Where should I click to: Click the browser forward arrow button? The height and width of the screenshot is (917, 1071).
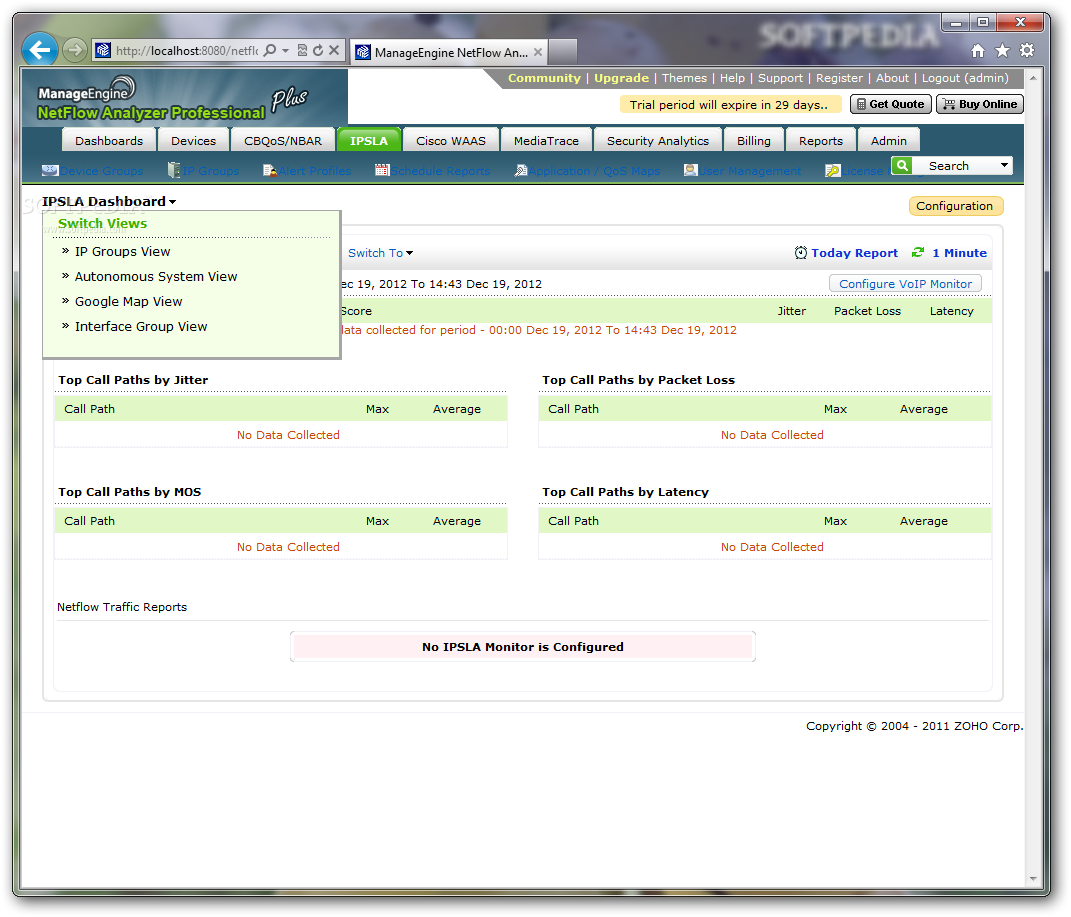pyautogui.click(x=74, y=50)
